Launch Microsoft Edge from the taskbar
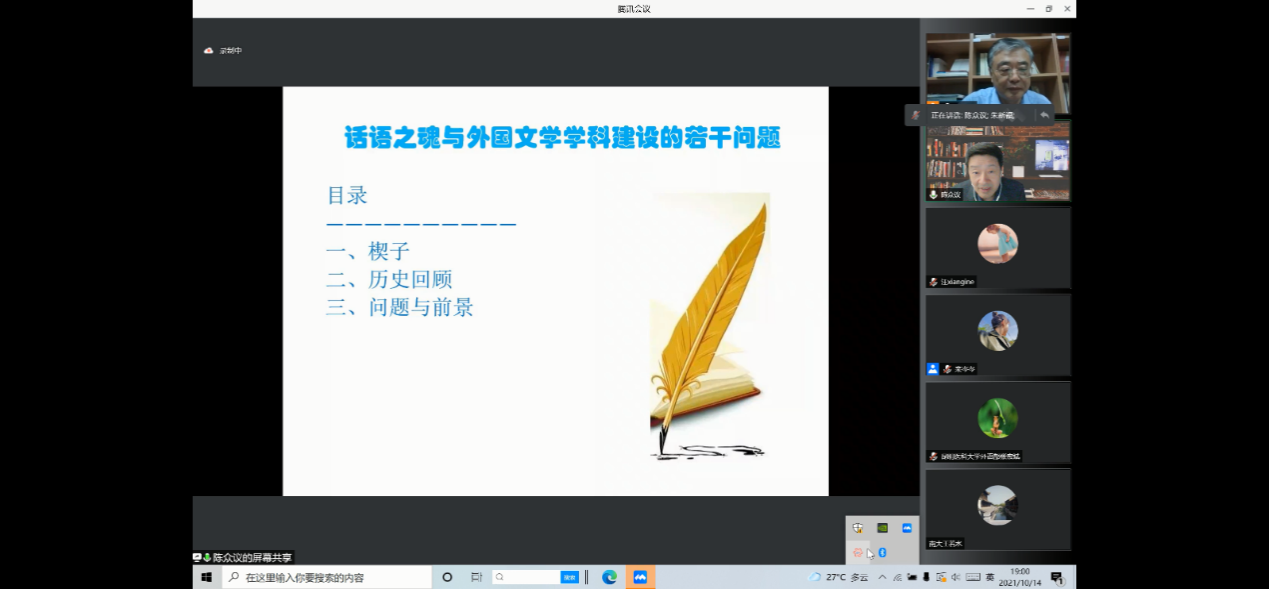This screenshot has width=1269, height=589. (609, 577)
